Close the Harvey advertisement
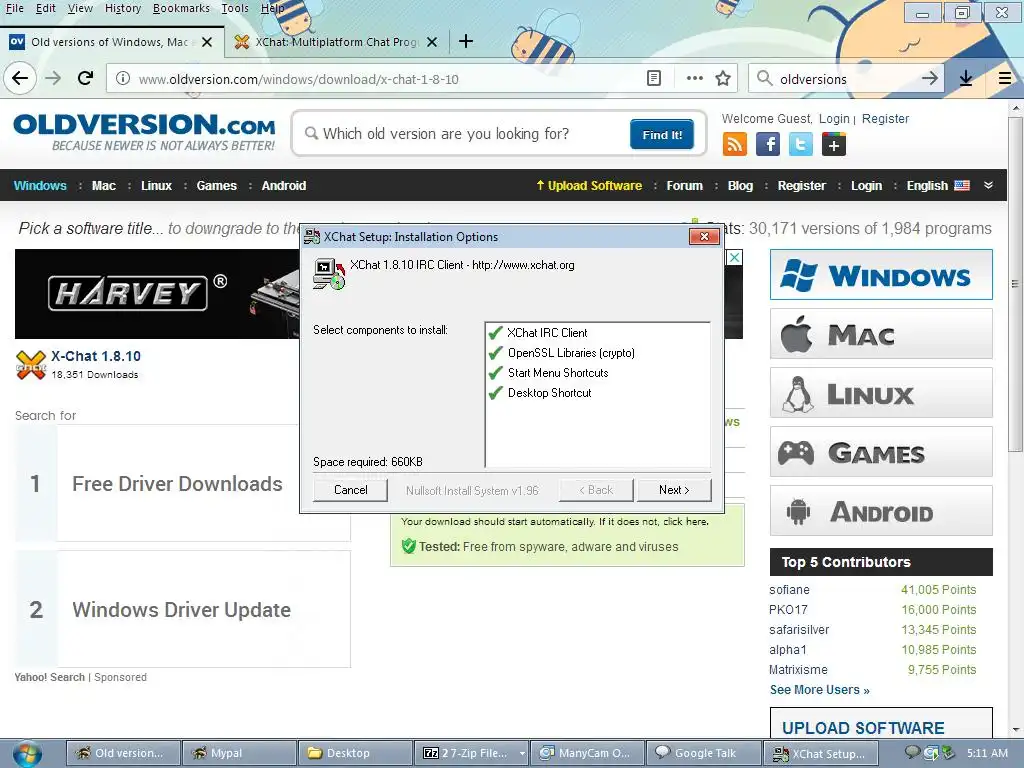This screenshot has width=1024, height=768. pyautogui.click(x=735, y=257)
